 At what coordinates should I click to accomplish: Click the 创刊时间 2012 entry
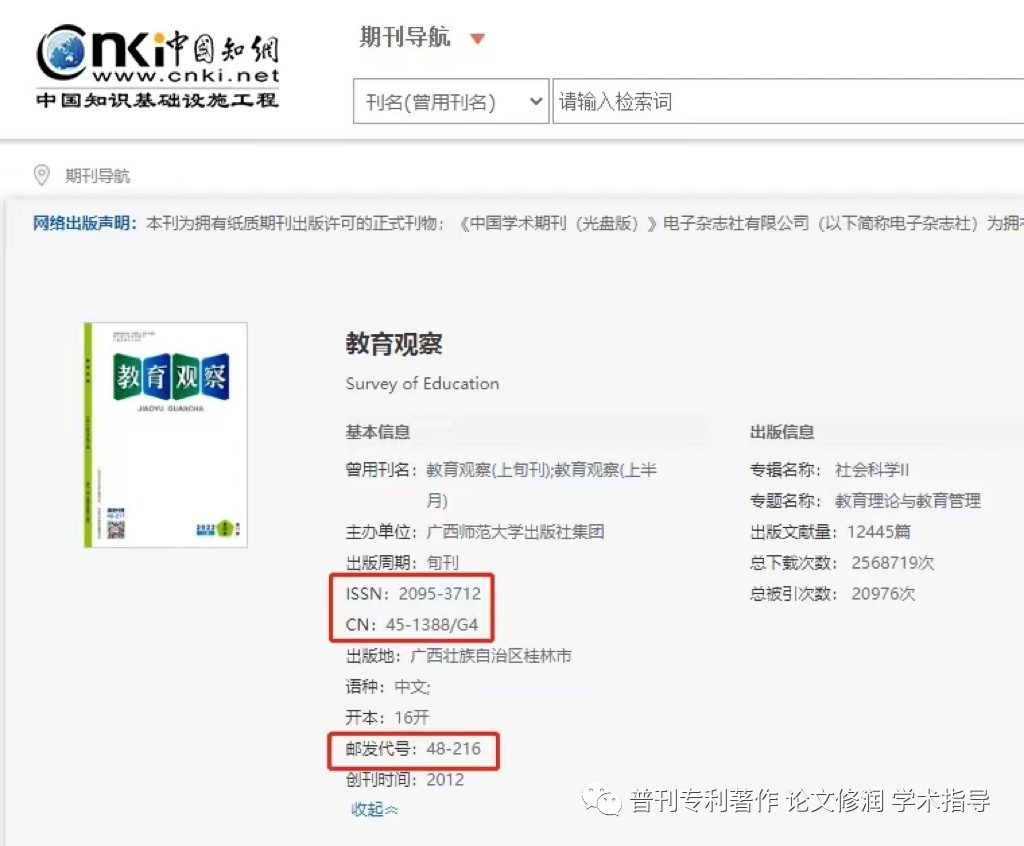coord(405,779)
